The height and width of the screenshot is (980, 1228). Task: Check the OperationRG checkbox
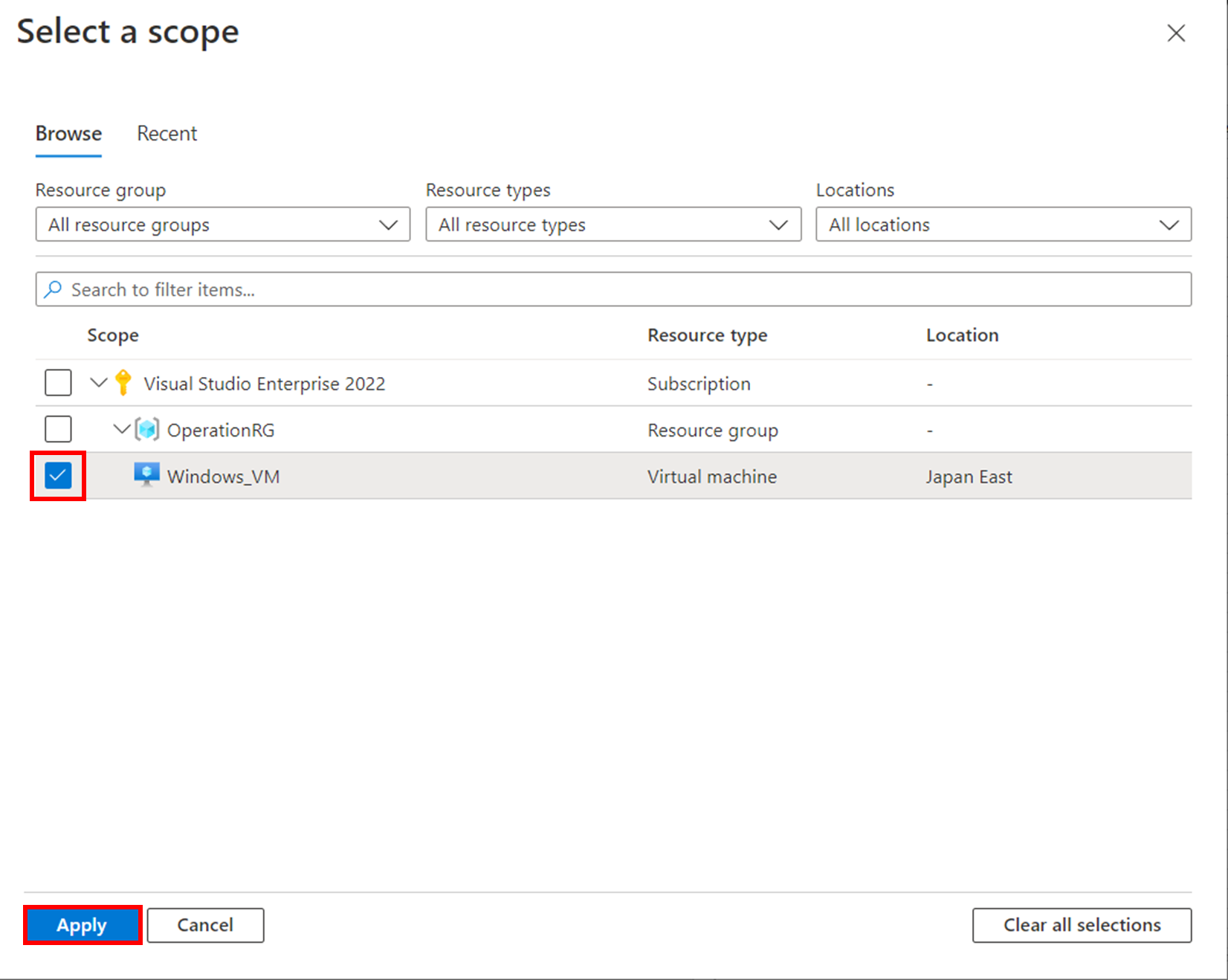click(58, 429)
